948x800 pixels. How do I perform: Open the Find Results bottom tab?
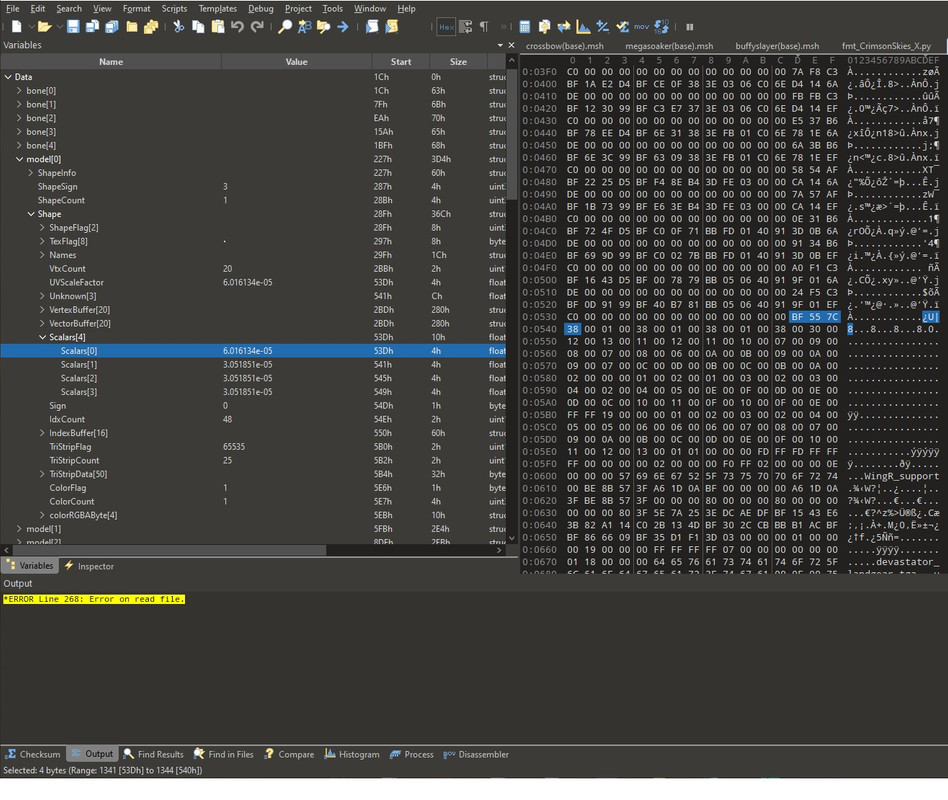[x=154, y=754]
